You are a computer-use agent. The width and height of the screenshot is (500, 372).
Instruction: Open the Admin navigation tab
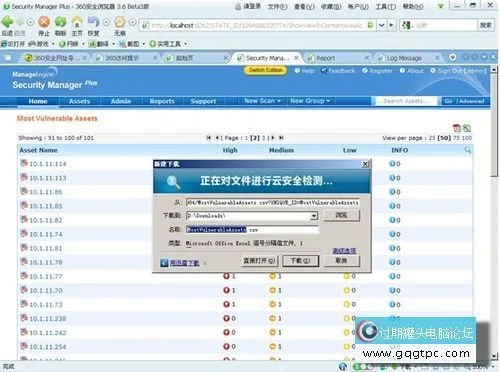[x=121, y=101]
